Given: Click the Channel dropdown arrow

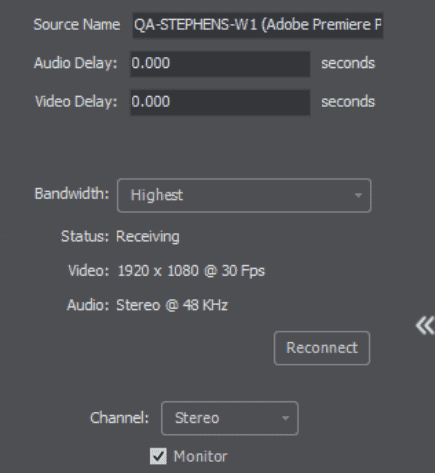Looking at the screenshot, I should (285, 418).
